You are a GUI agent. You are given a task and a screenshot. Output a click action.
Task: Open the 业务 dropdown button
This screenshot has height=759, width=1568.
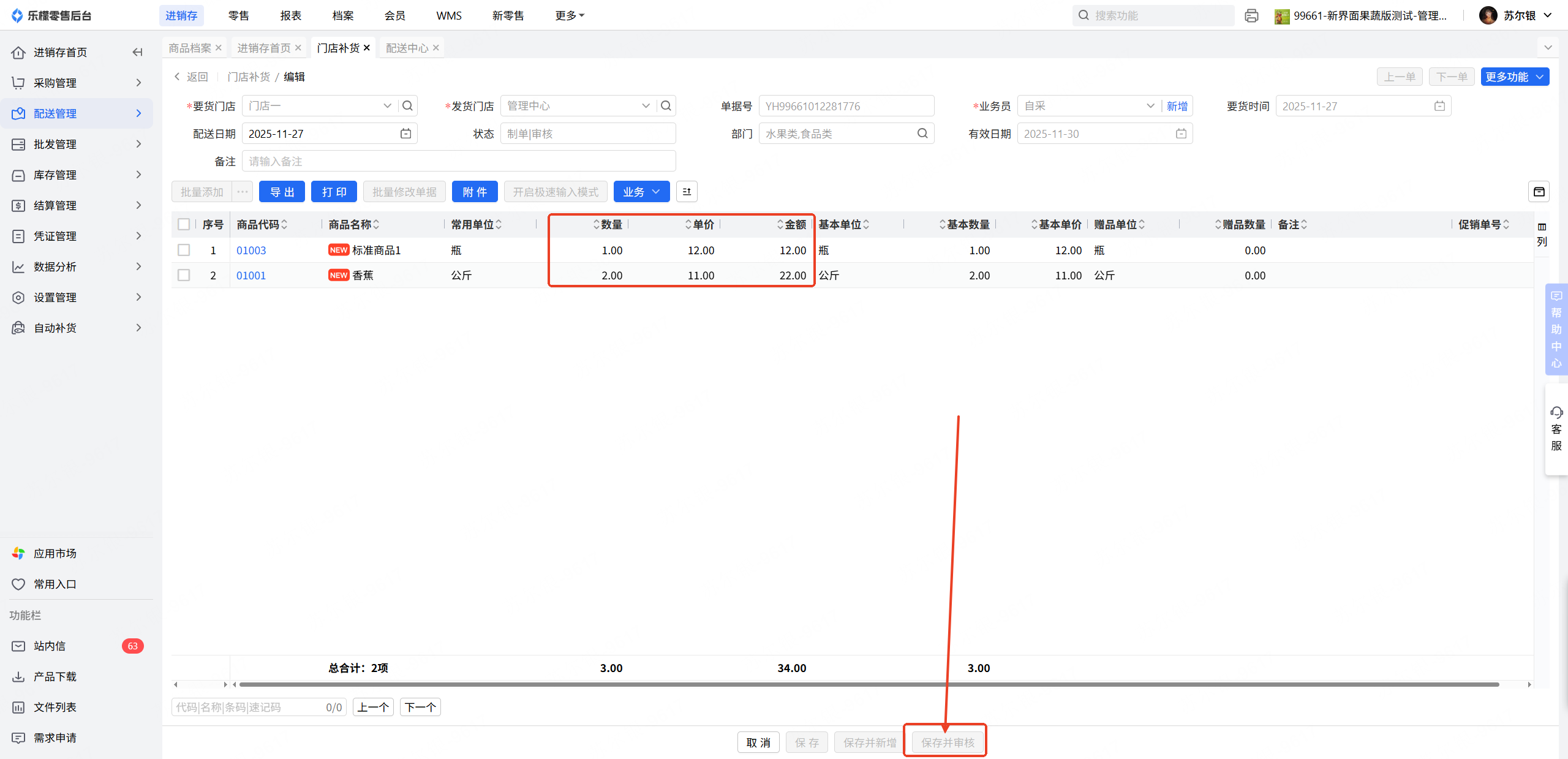(641, 192)
